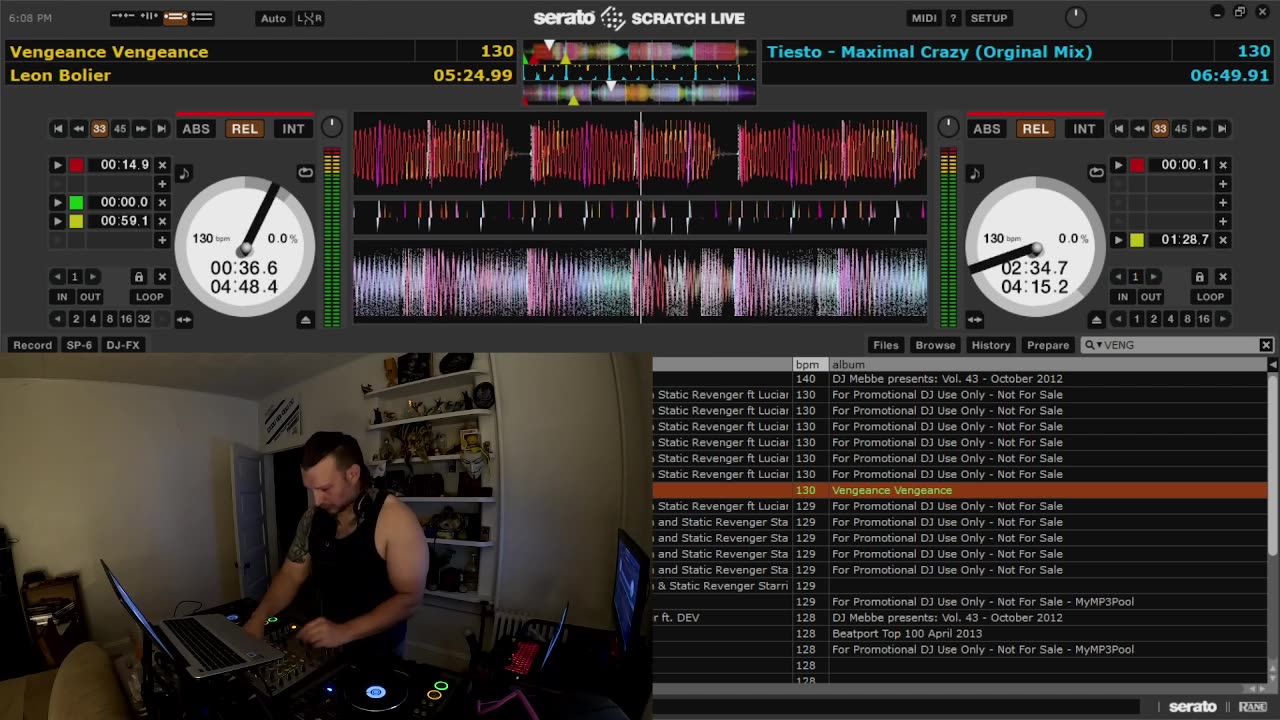
Task: Trigger left deck cue point at 00:14.9
Action: (57, 165)
